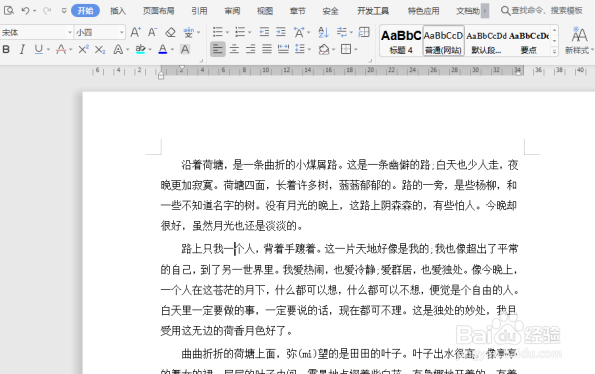595x374 pixels.
Task: Toggle character shading icon
Action: (185, 49)
